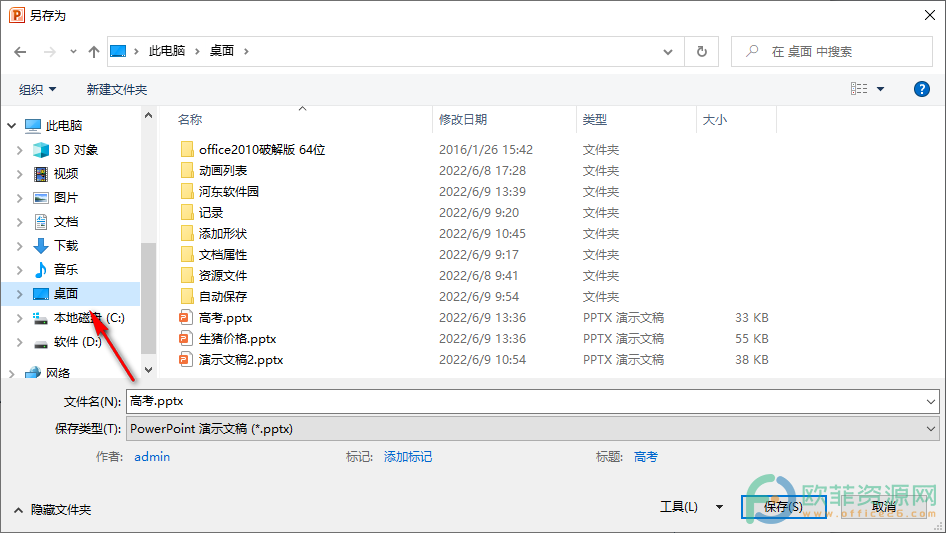Select the 动画列表 folder

223,171
